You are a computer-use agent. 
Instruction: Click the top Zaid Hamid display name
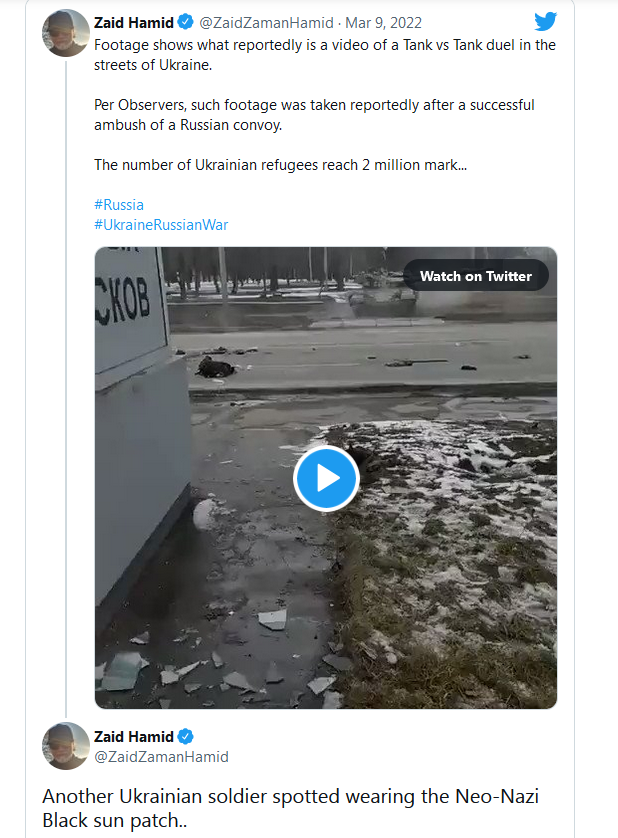click(134, 23)
